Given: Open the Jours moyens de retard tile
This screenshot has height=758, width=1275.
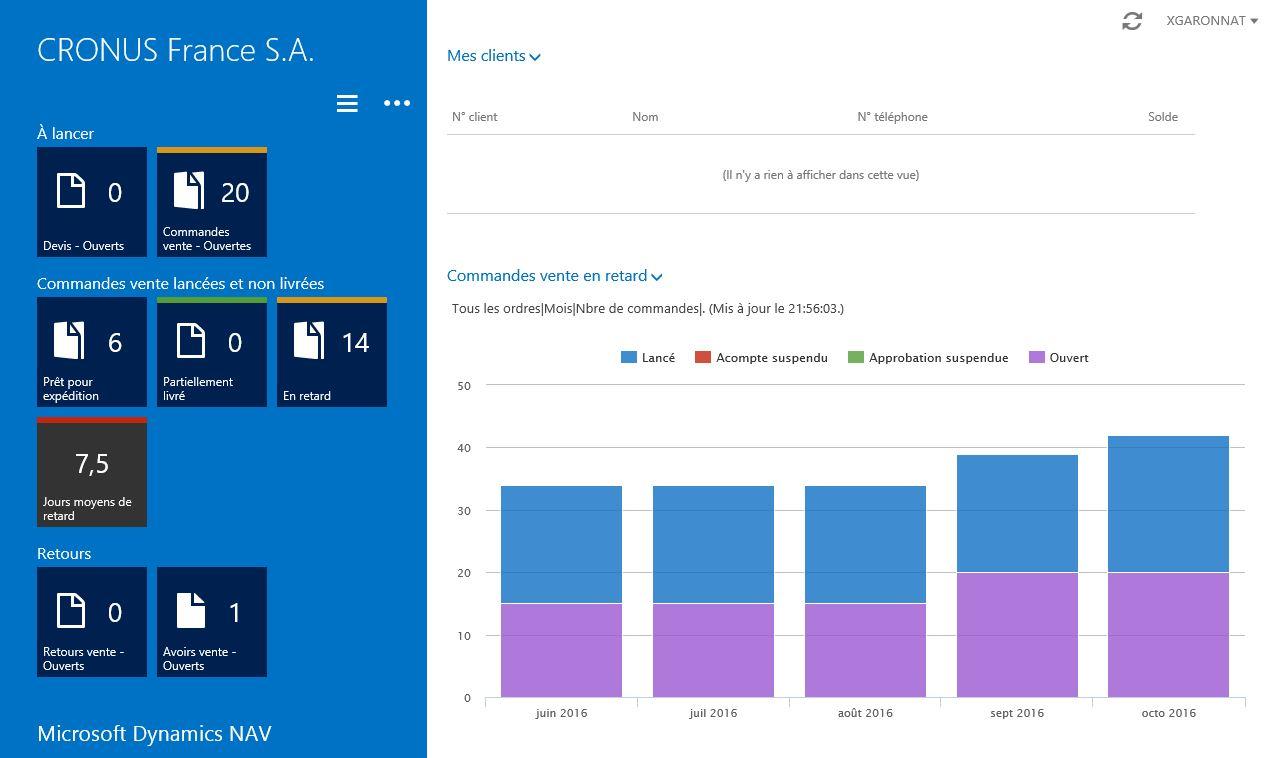Looking at the screenshot, I should [92, 472].
